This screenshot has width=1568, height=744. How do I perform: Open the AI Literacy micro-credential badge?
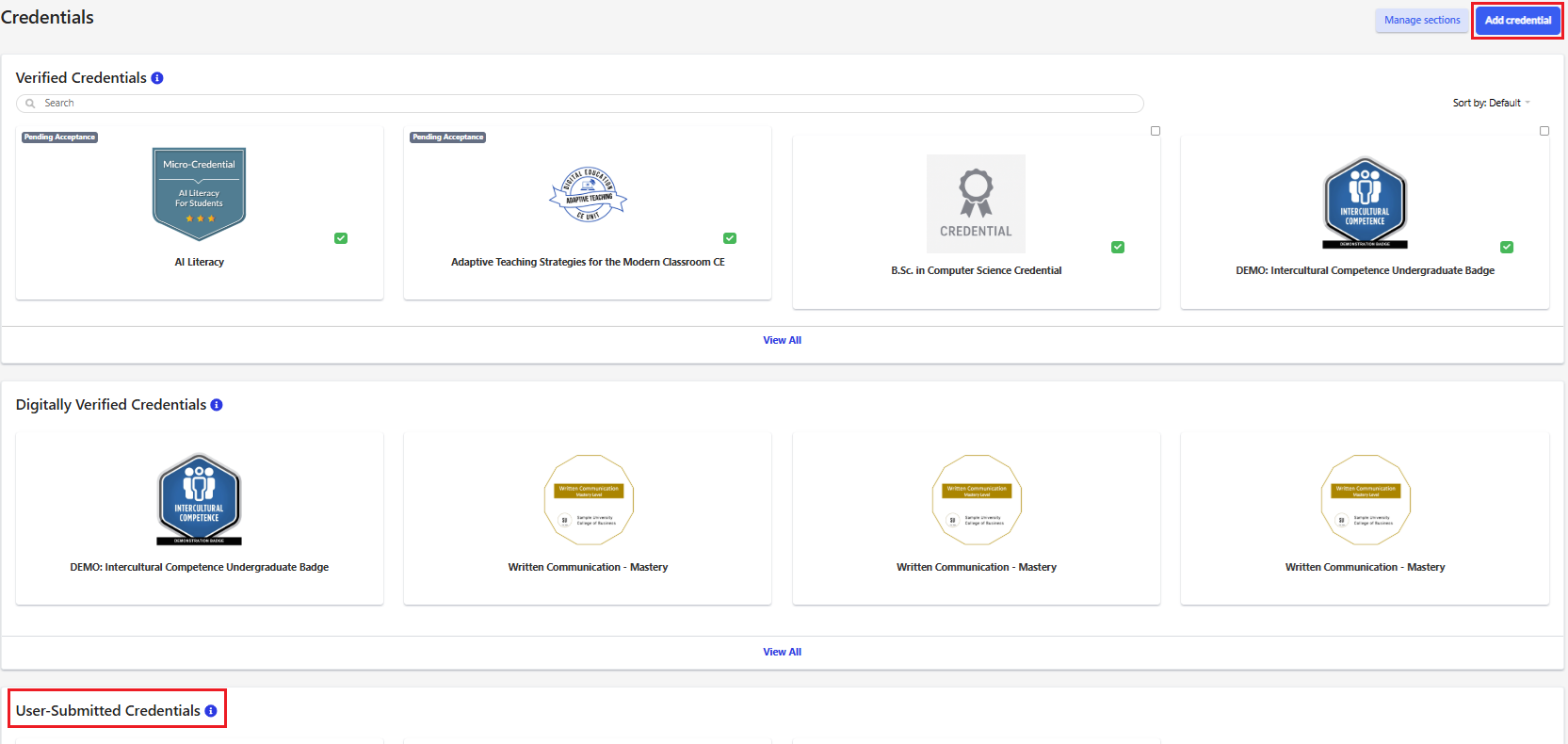coord(199,193)
